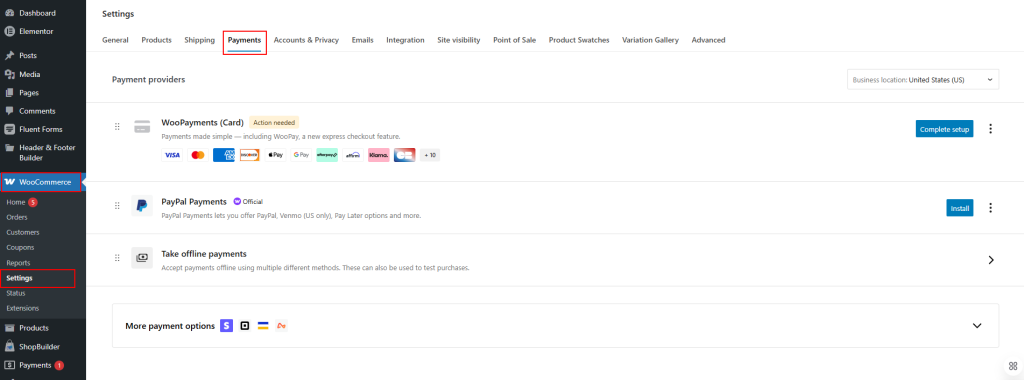Open the Orders submenu item
This screenshot has width=1024, height=380.
point(17,217)
